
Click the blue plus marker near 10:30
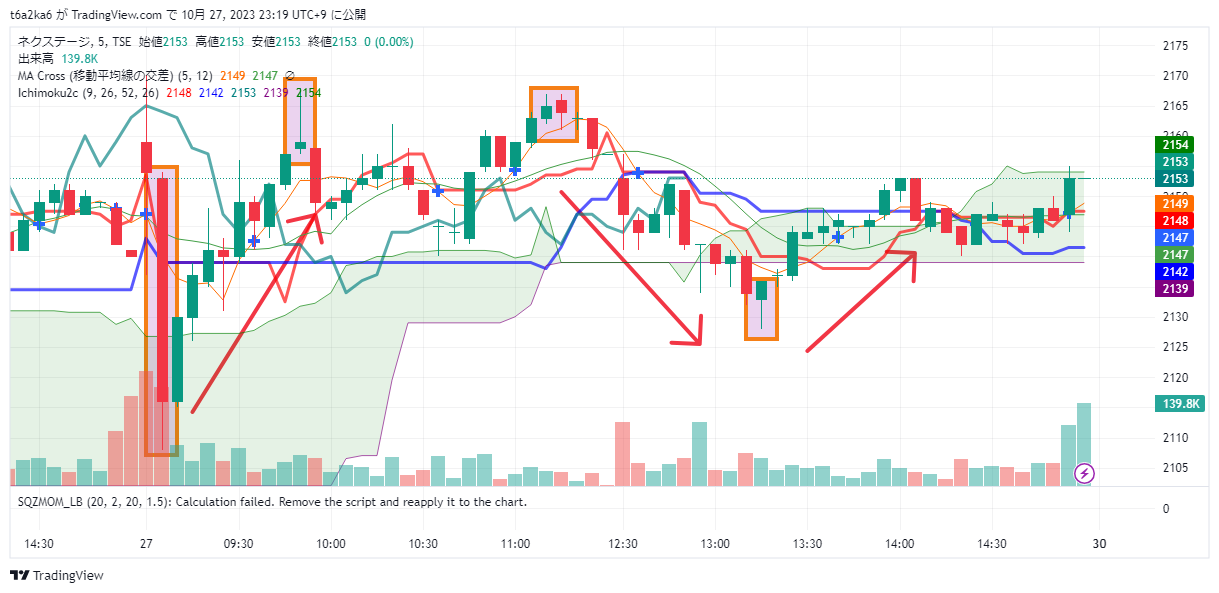(x=437, y=190)
